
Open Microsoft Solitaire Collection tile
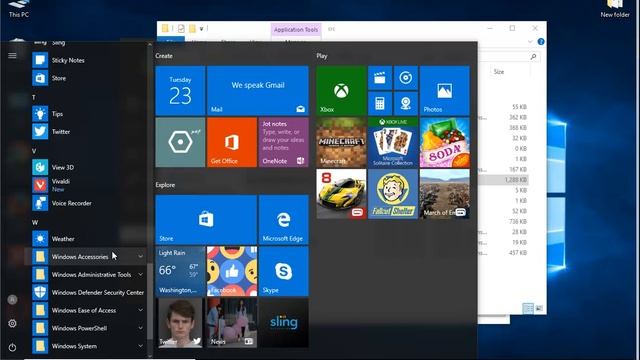[393, 142]
